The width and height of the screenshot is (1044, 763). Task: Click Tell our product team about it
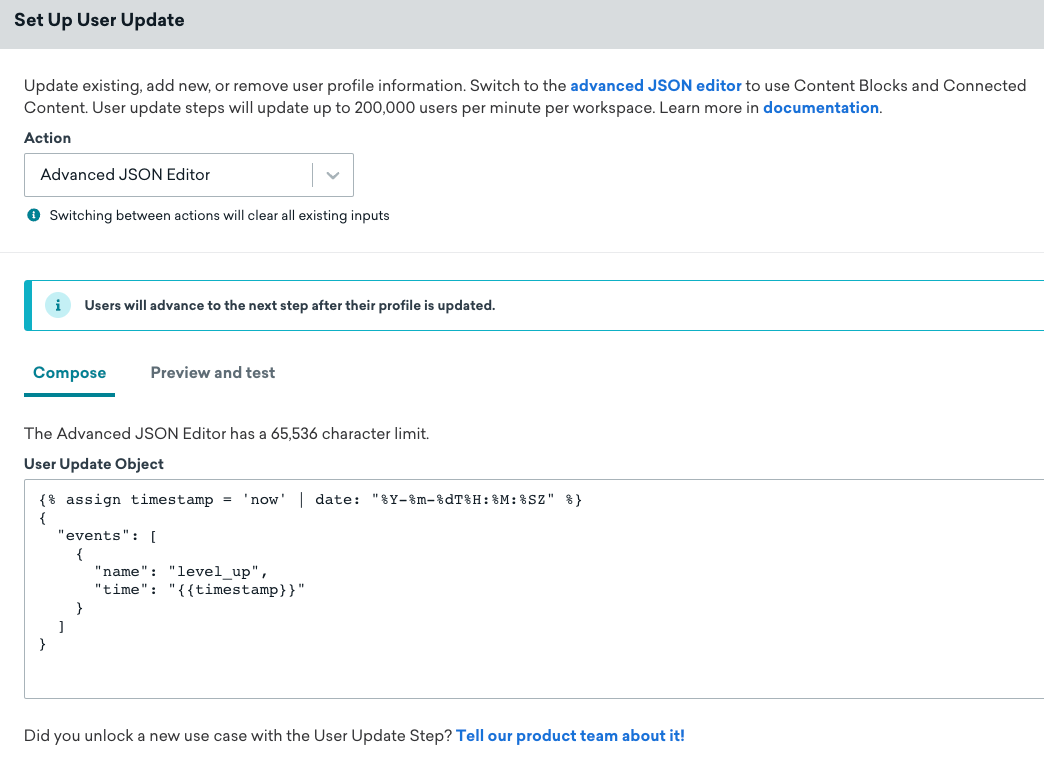[x=570, y=735]
